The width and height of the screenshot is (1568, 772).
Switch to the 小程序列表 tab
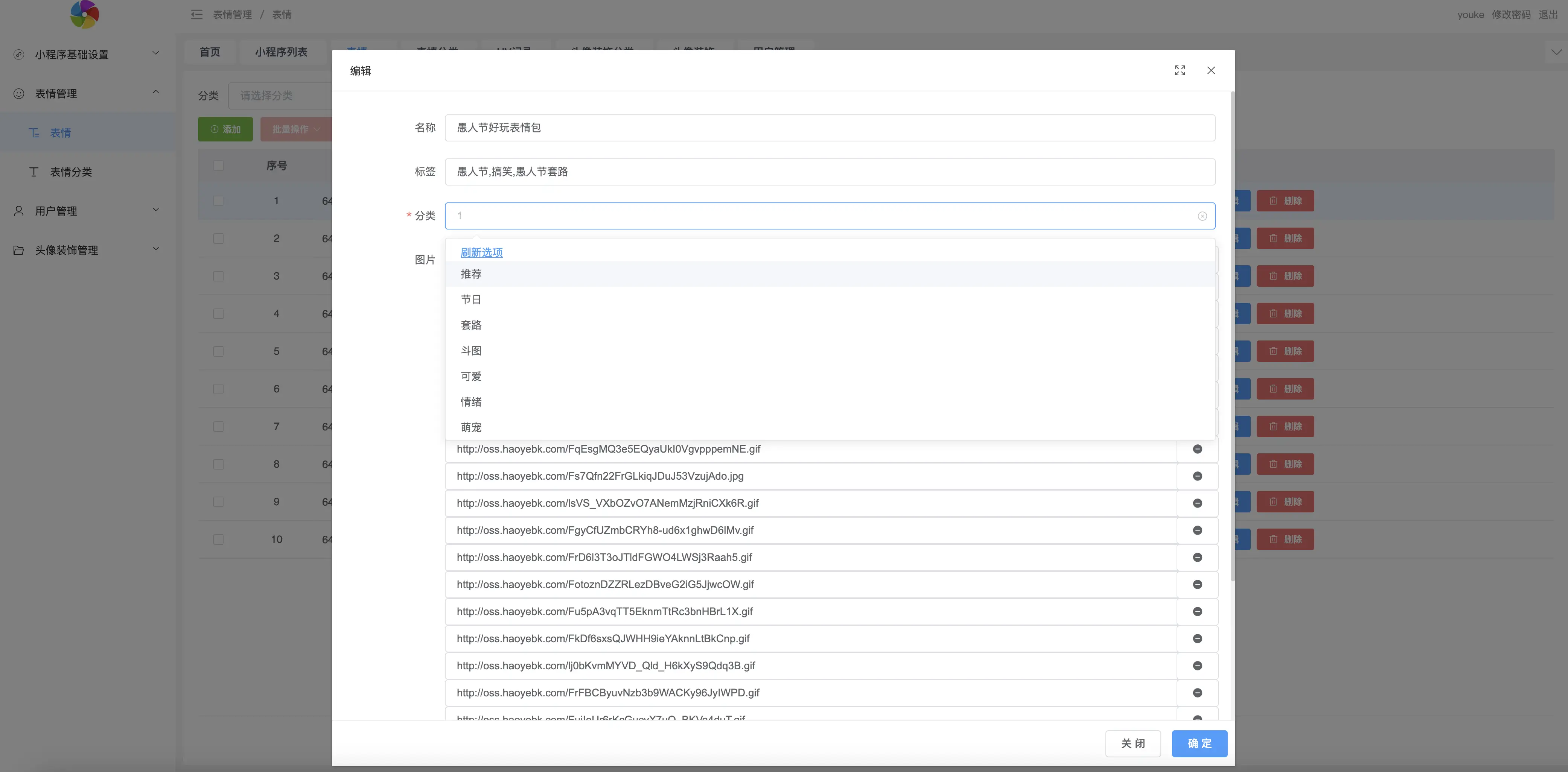coord(281,52)
